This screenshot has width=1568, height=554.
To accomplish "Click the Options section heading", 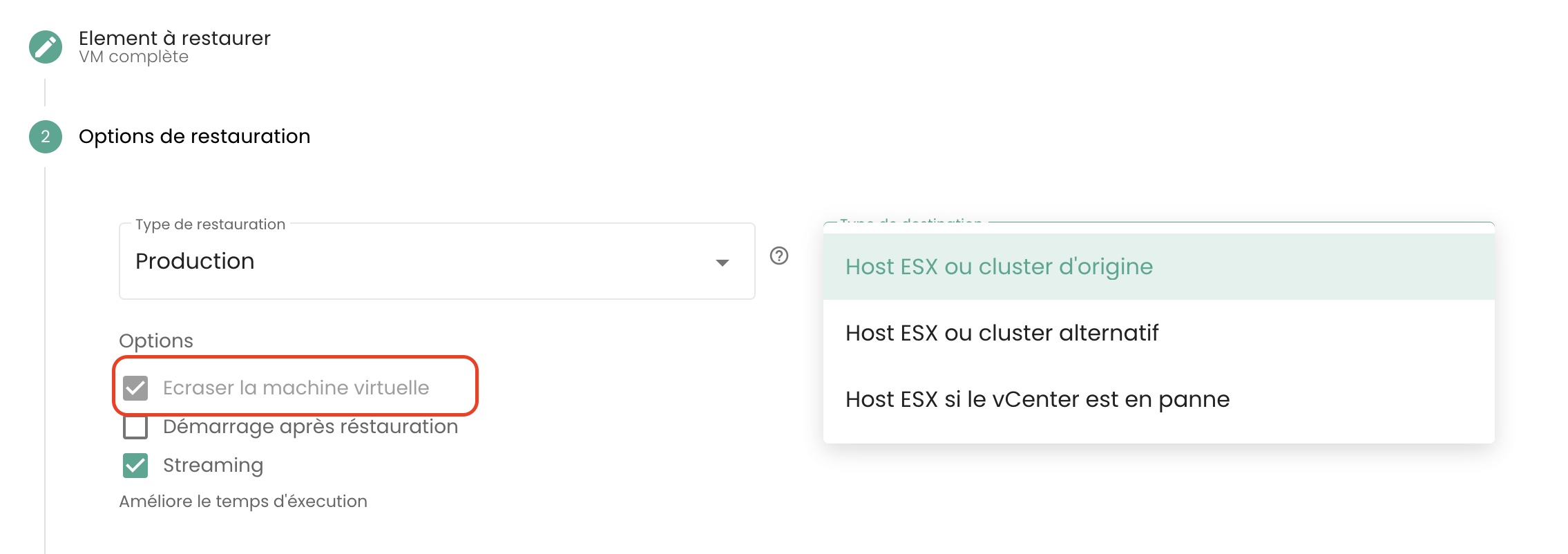I will pos(156,341).
